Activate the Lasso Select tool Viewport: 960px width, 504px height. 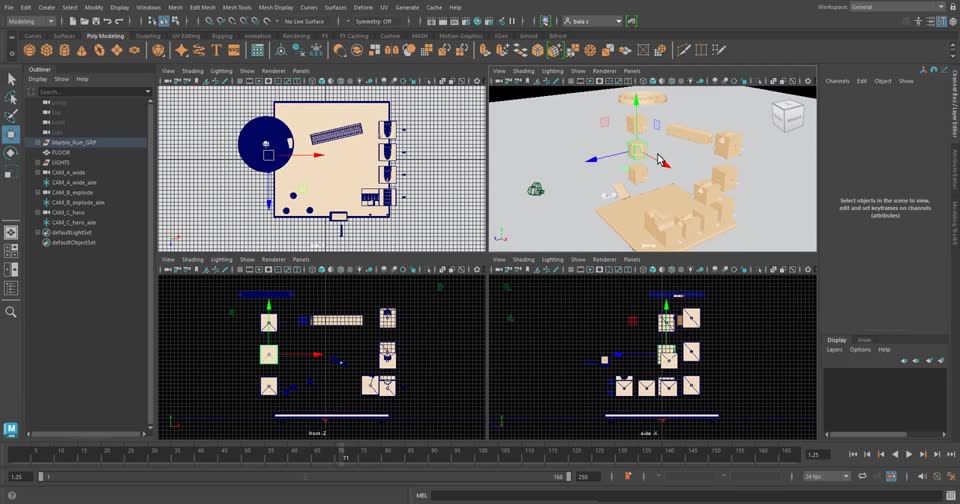coord(11,97)
